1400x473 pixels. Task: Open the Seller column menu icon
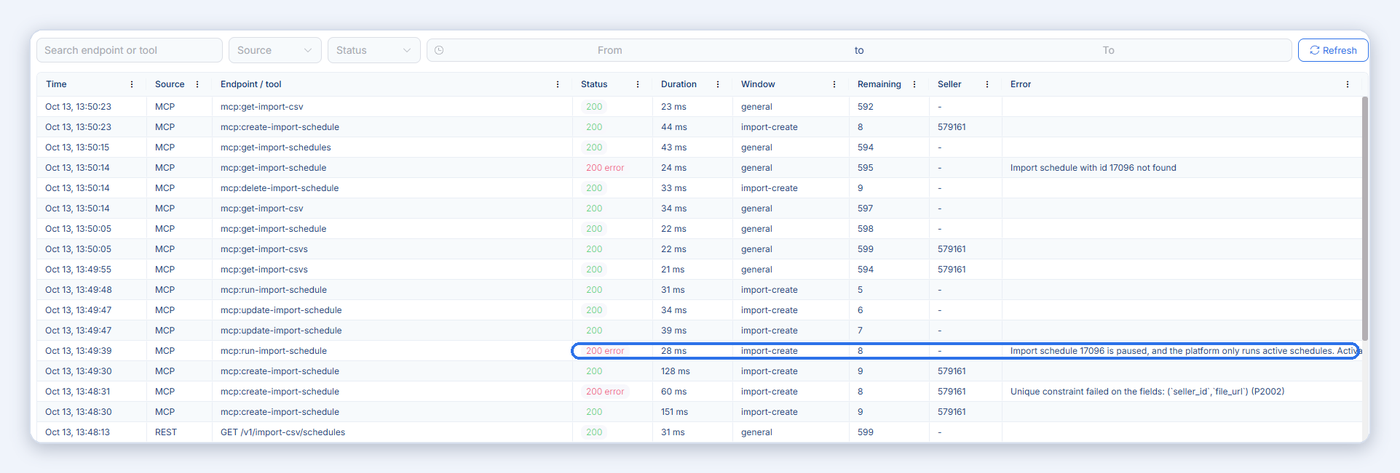coord(987,85)
